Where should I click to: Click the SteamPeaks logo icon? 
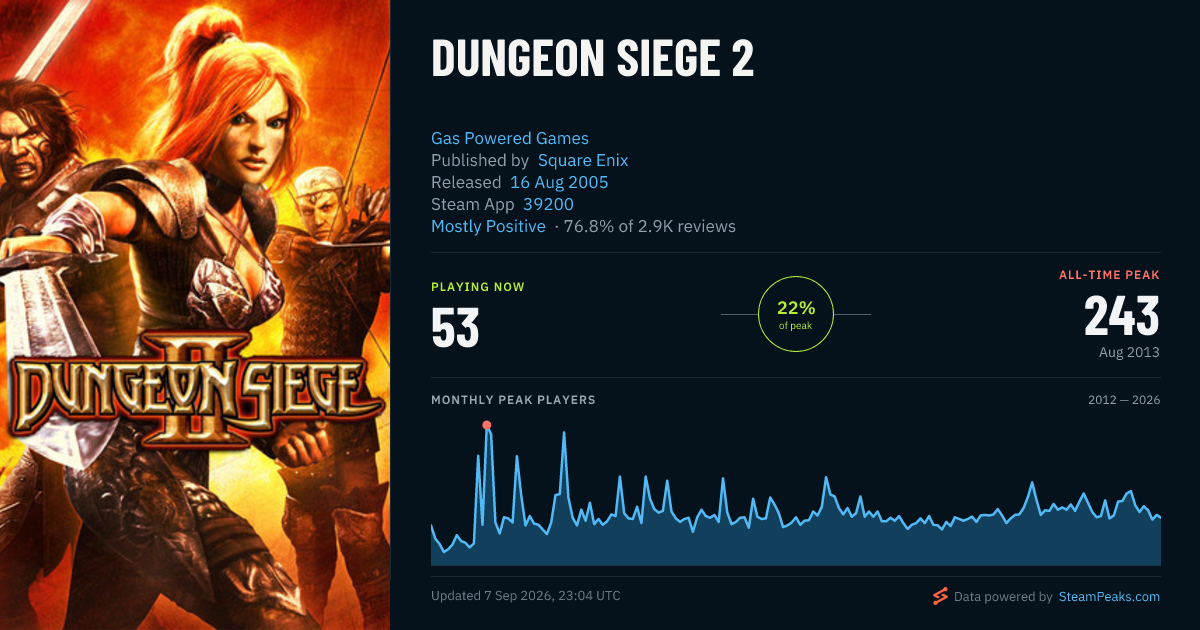(939, 596)
